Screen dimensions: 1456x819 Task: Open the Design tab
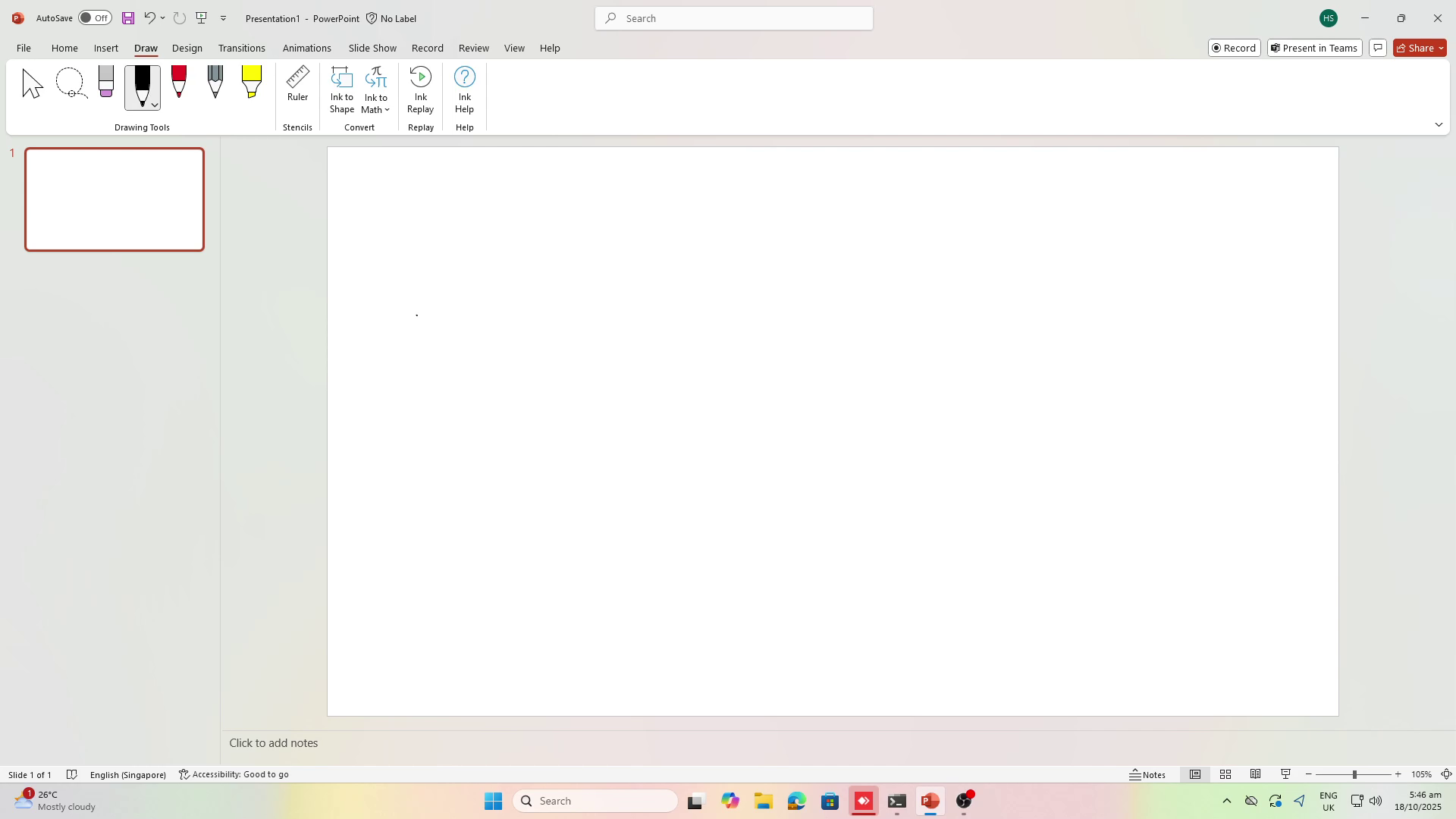coord(187,48)
